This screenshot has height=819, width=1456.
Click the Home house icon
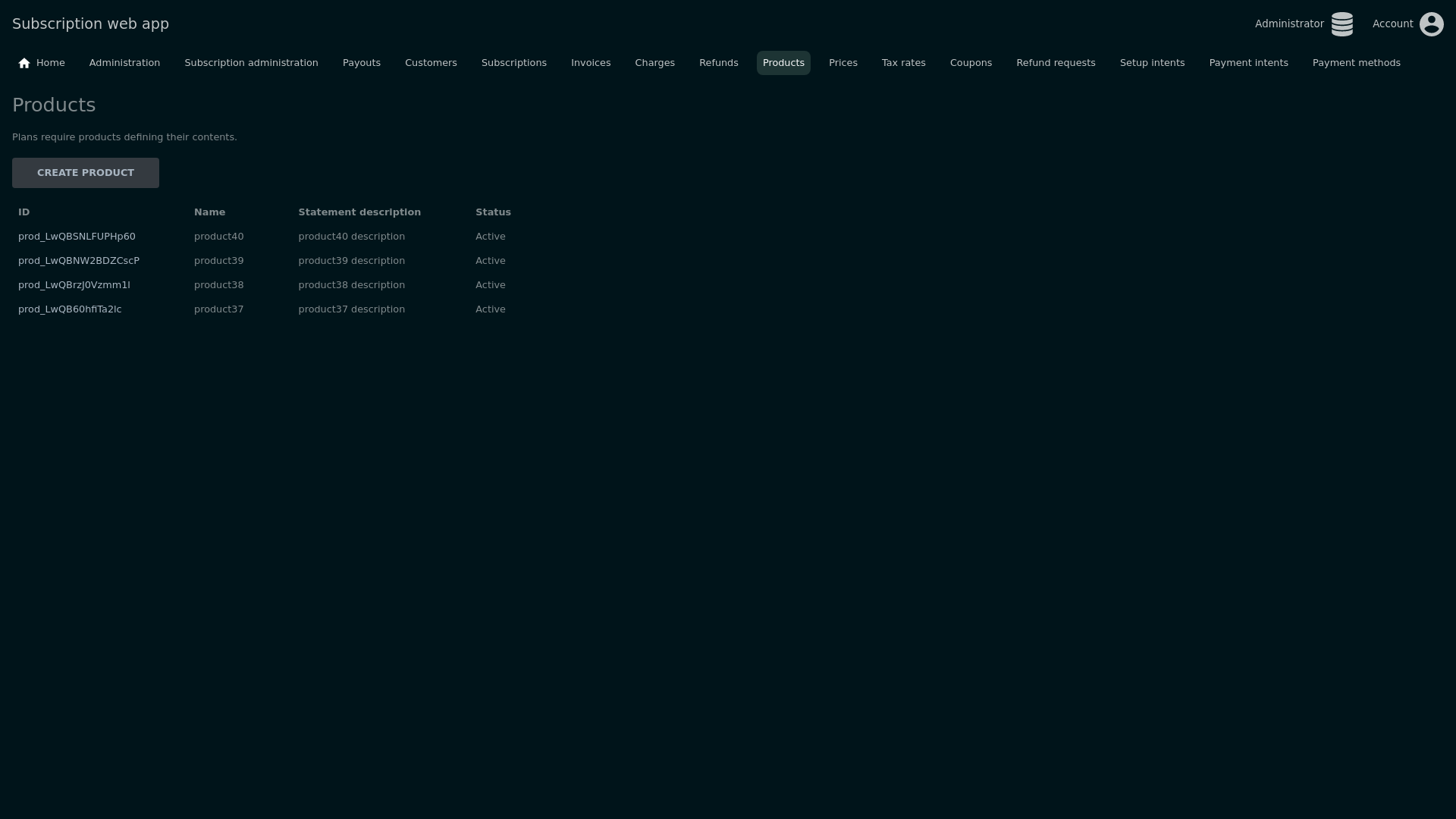[x=24, y=63]
